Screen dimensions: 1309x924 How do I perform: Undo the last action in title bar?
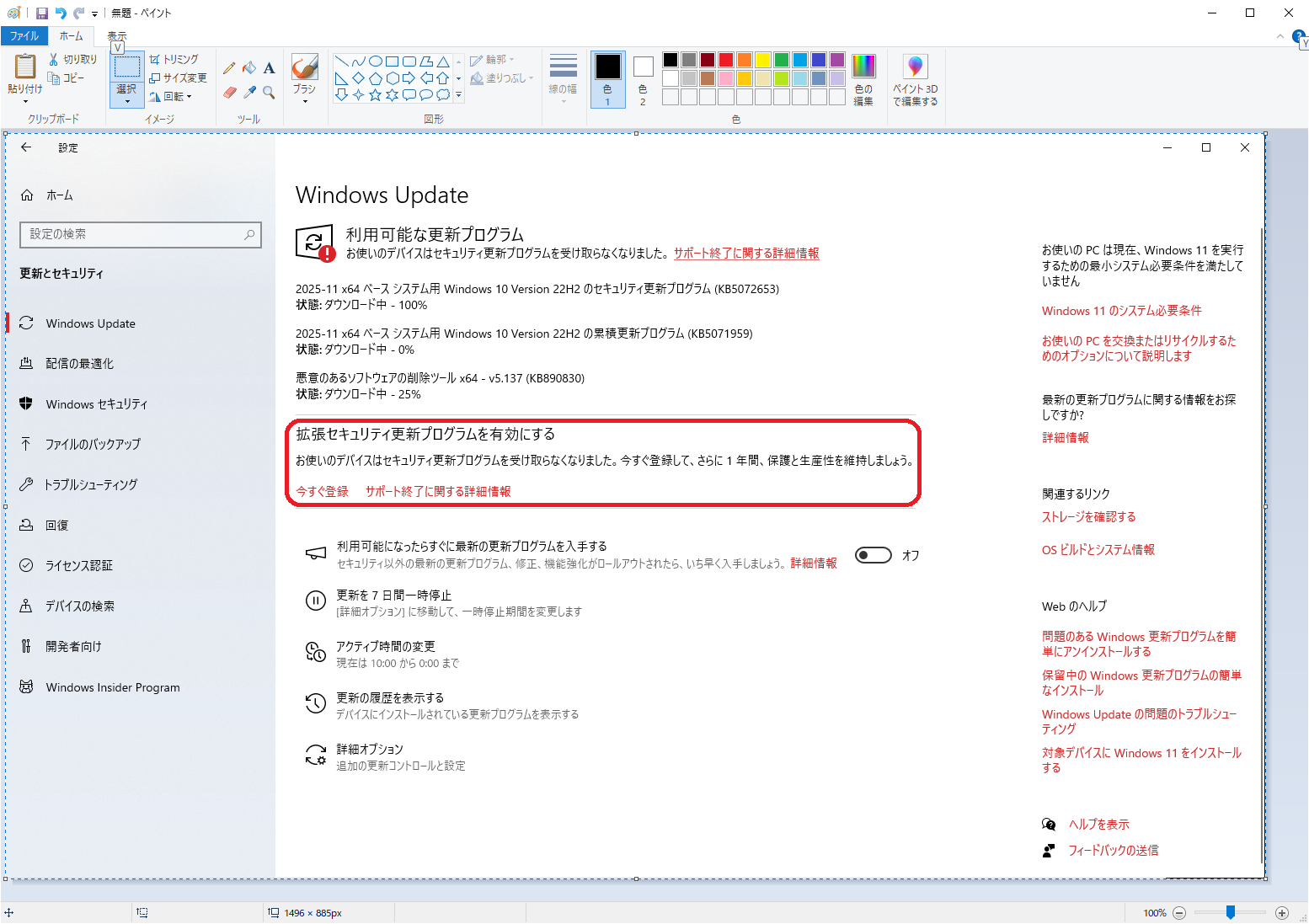tap(61, 13)
